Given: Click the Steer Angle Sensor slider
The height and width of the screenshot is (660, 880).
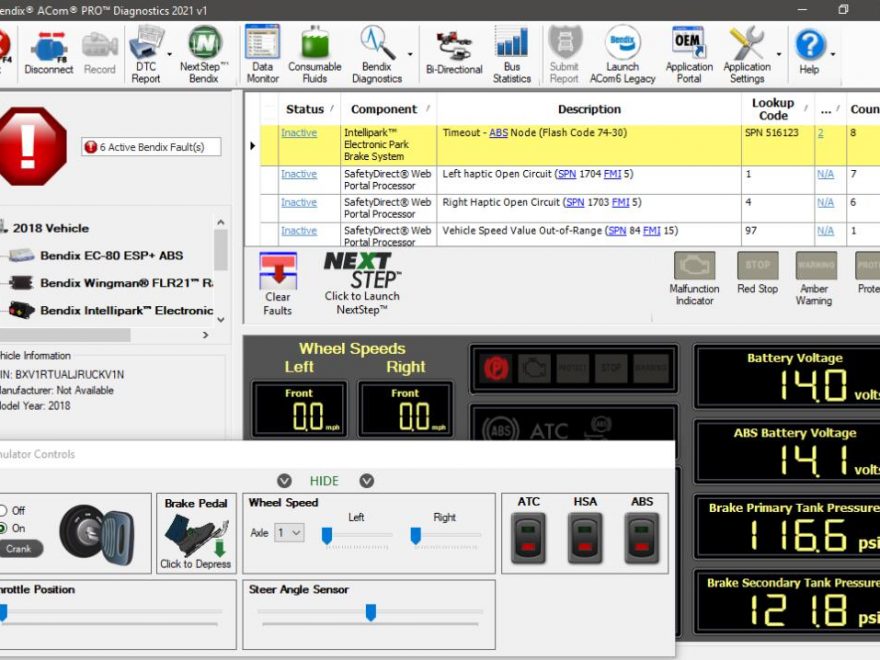Looking at the screenshot, I should click(x=370, y=612).
